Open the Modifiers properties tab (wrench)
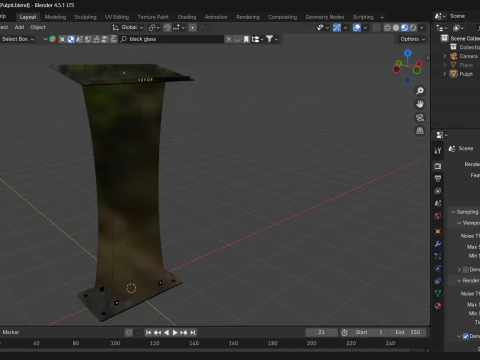 point(438,244)
